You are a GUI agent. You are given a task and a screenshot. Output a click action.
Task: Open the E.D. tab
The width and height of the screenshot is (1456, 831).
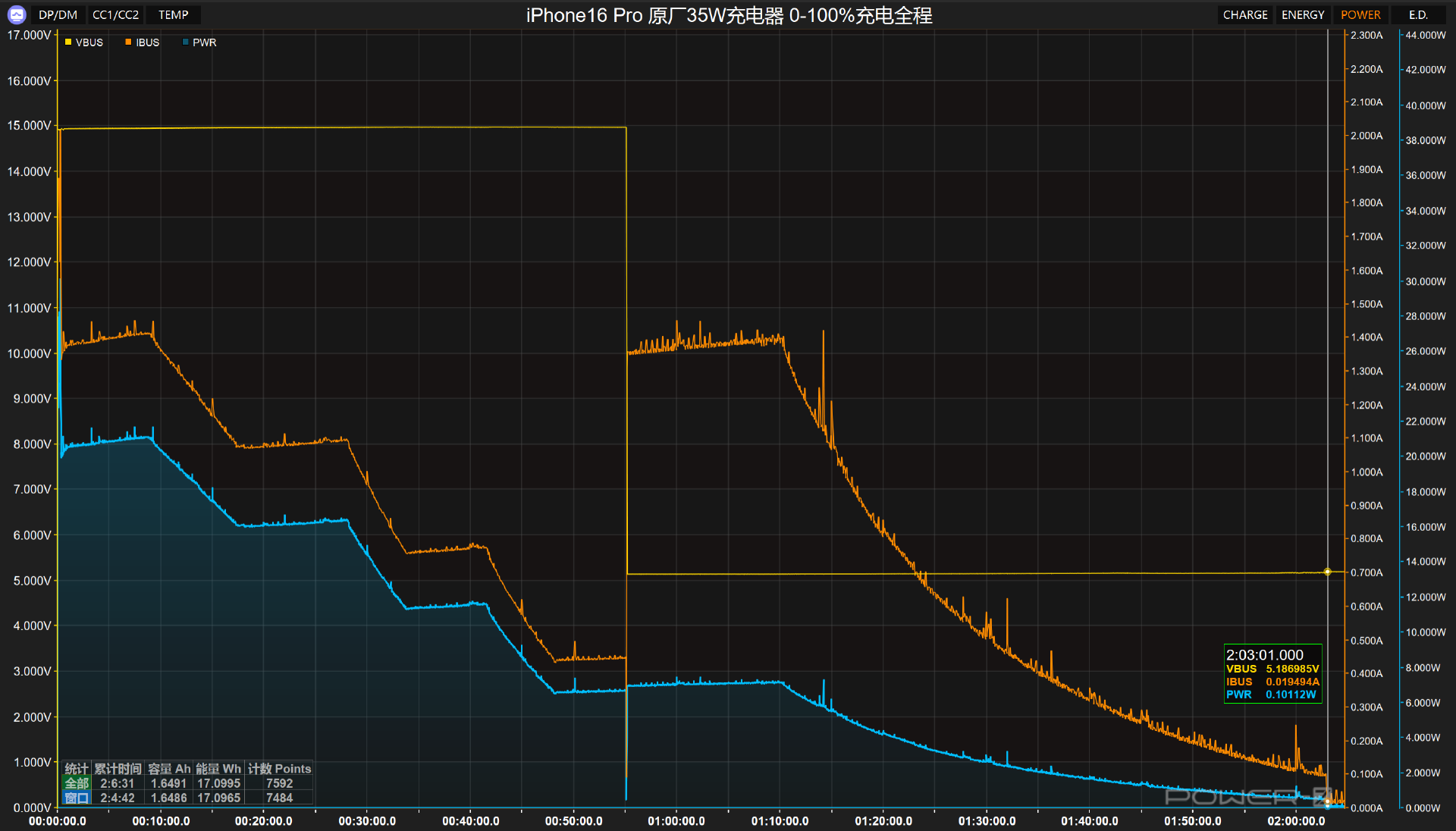click(1418, 14)
